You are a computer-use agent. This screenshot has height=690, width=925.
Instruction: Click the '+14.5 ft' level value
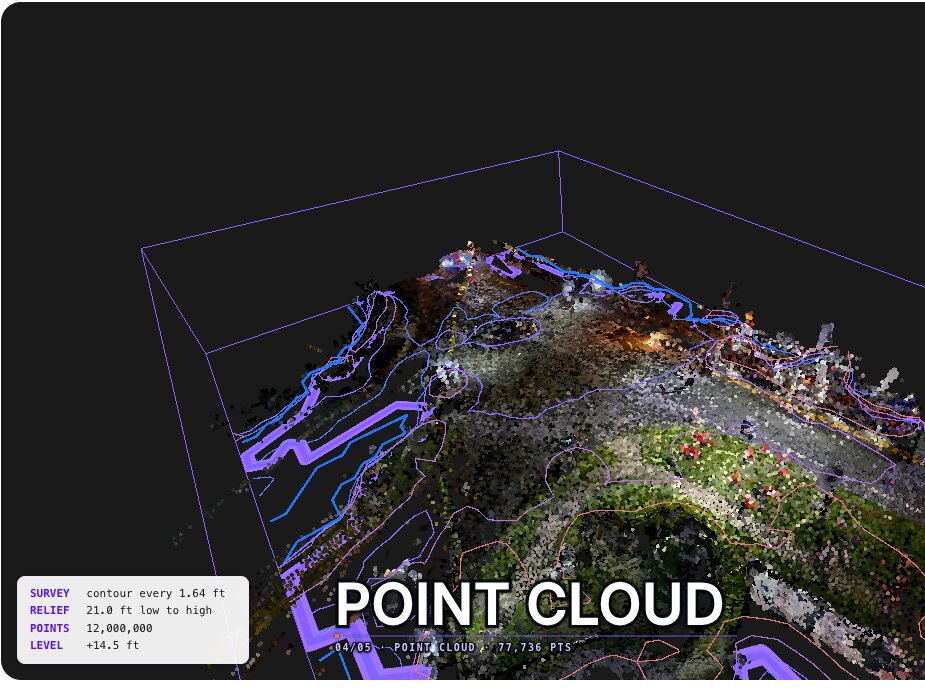pyautogui.click(x=113, y=645)
